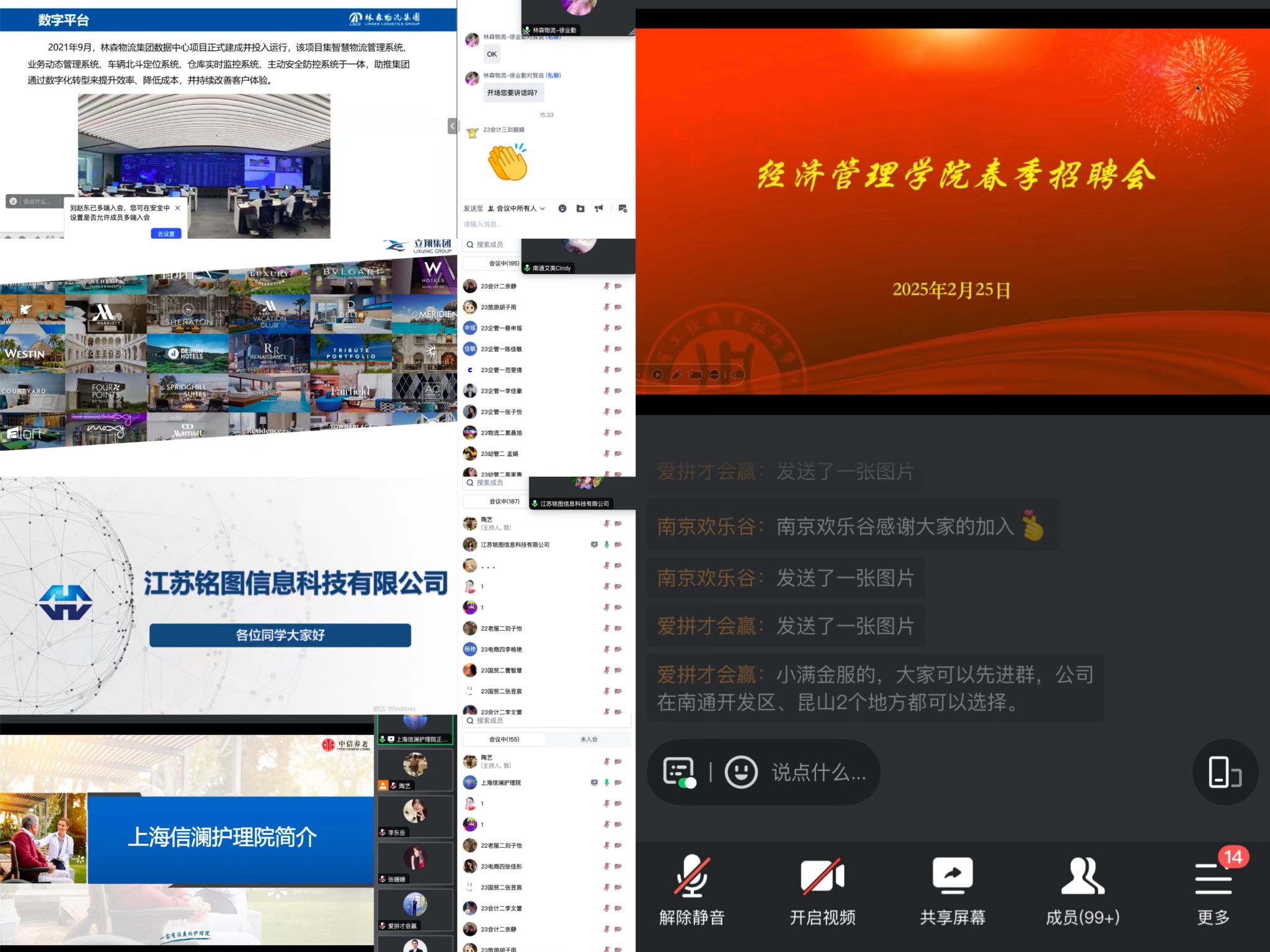The image size is (1270, 952).
Task: Collapse the side panel with left arrow handle
Action: pos(452,126)
